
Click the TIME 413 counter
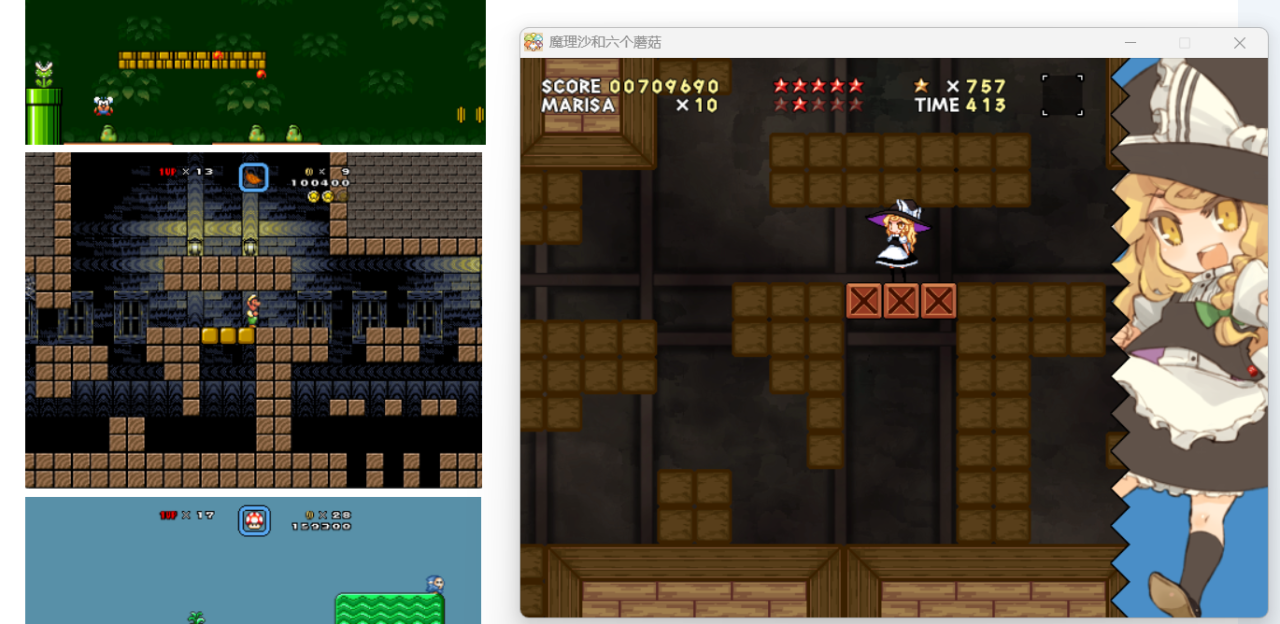coord(960,105)
